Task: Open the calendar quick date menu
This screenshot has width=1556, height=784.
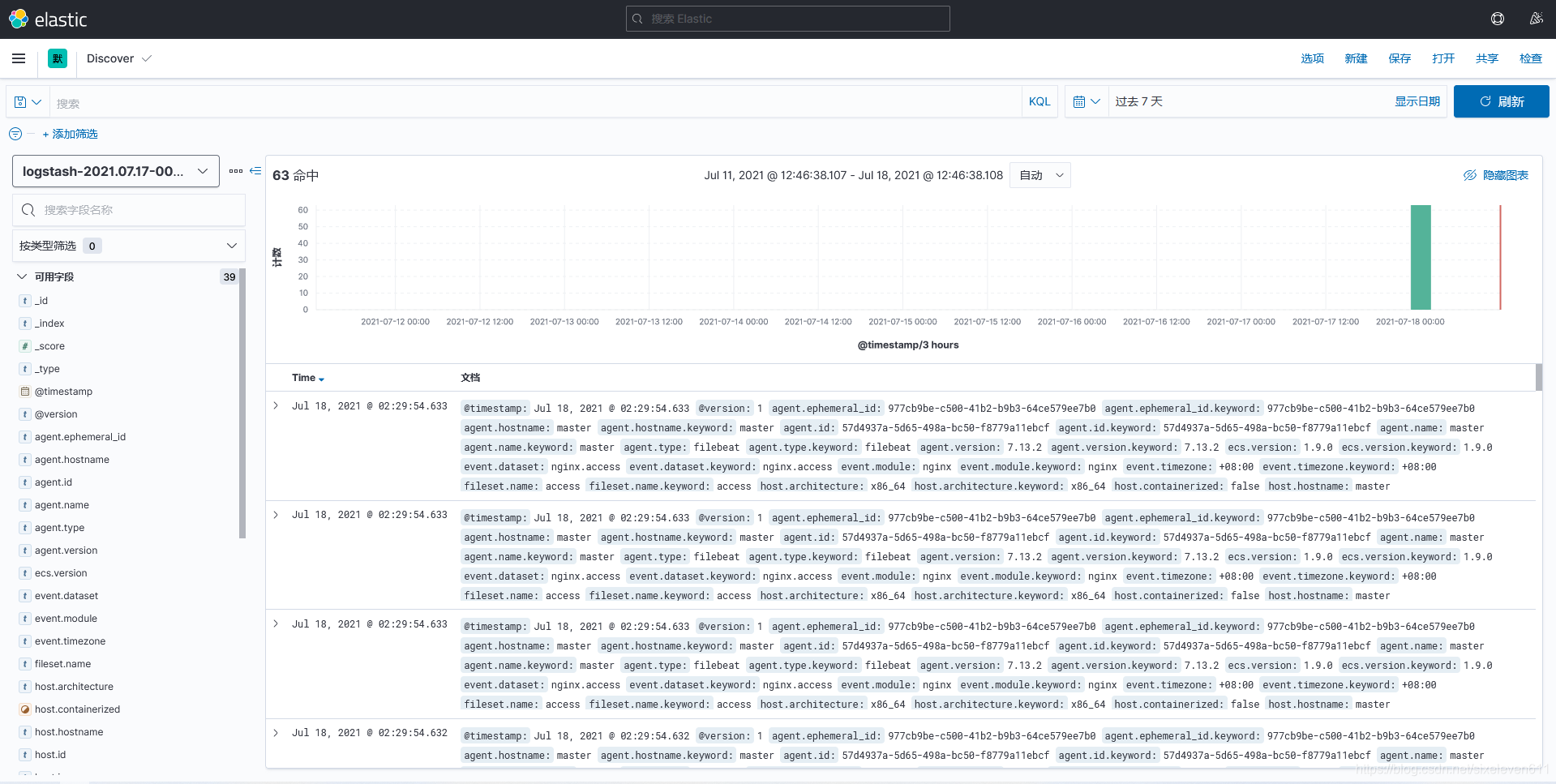Action: point(1086,101)
